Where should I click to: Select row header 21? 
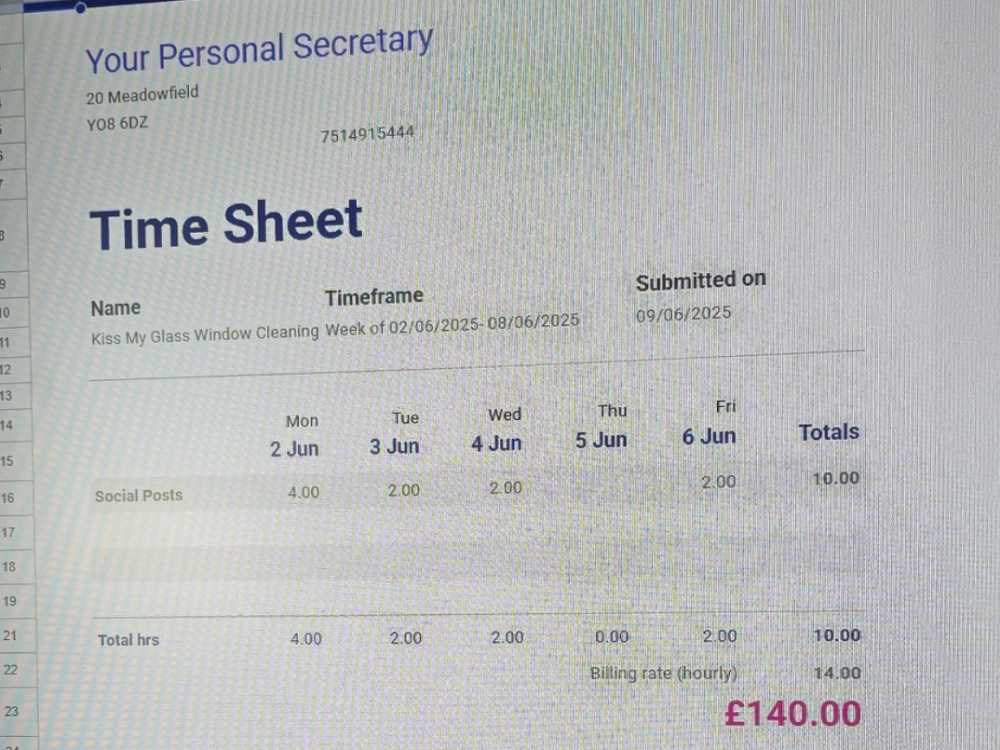tap(10, 635)
